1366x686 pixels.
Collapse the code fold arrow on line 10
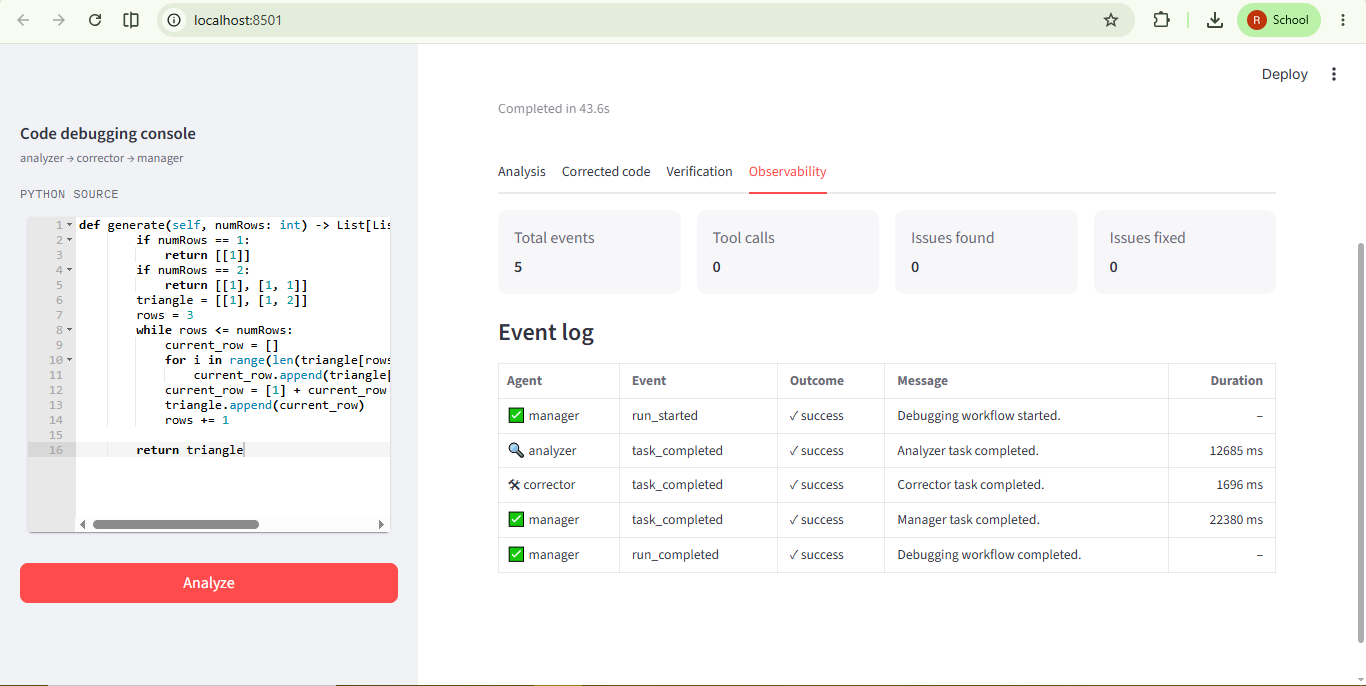[x=70, y=360]
